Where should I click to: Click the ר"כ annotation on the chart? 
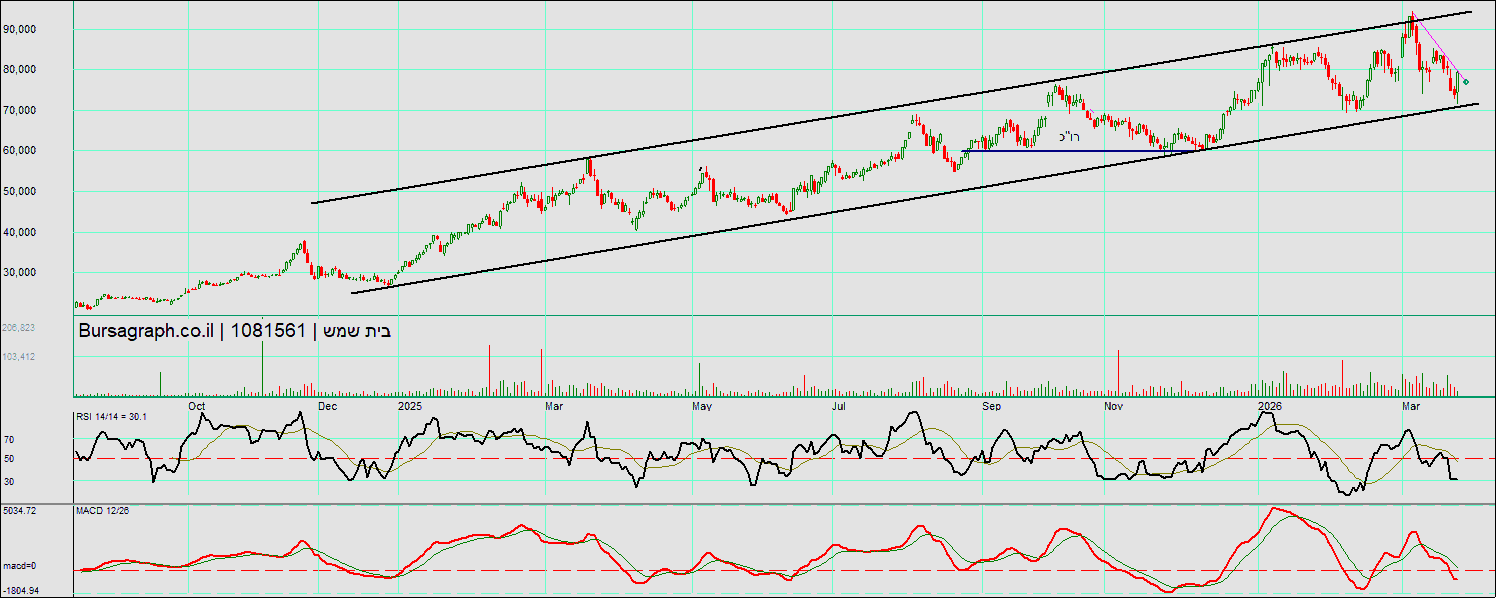pyautogui.click(x=1068, y=137)
